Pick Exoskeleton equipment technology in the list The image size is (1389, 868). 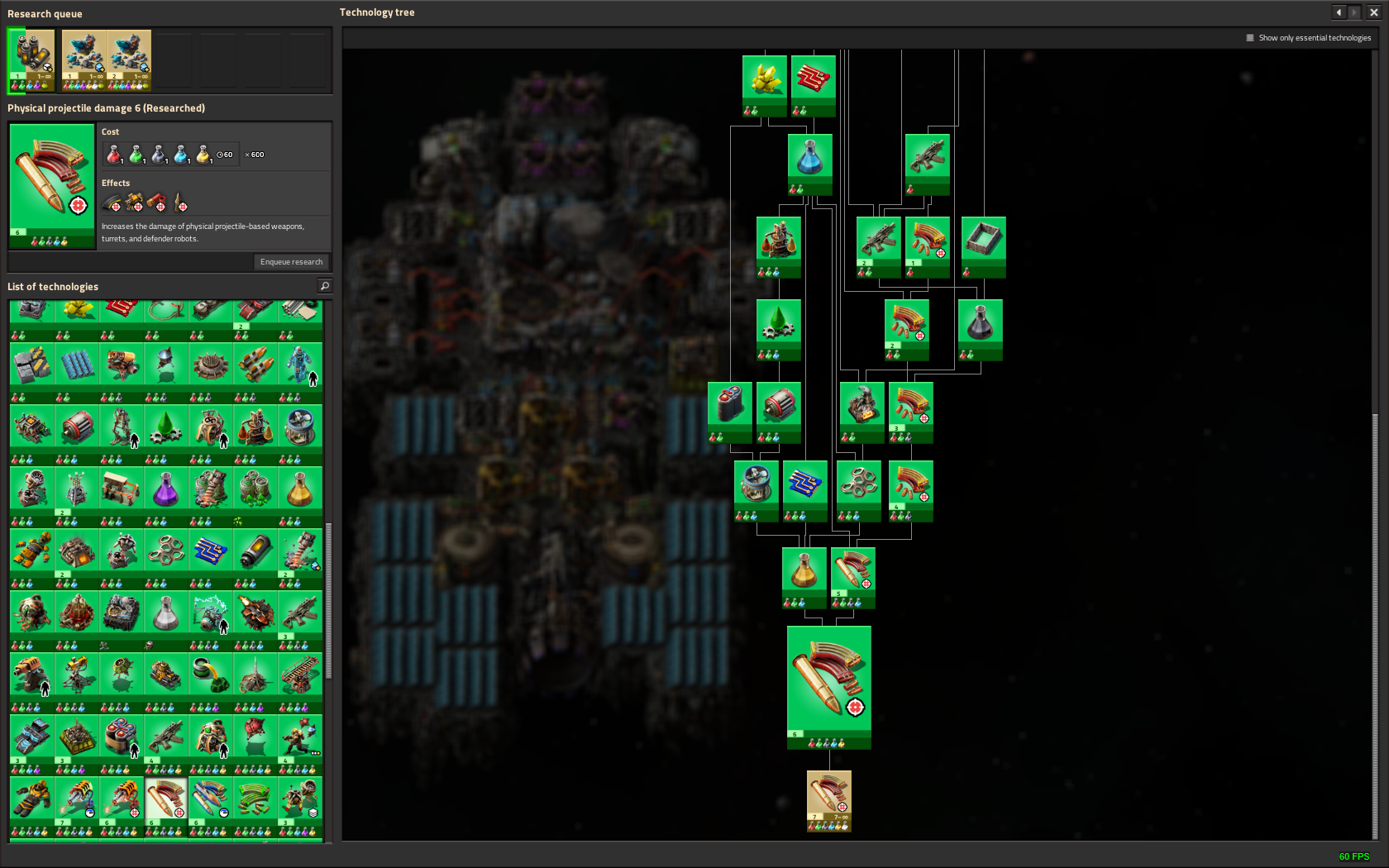point(122,433)
